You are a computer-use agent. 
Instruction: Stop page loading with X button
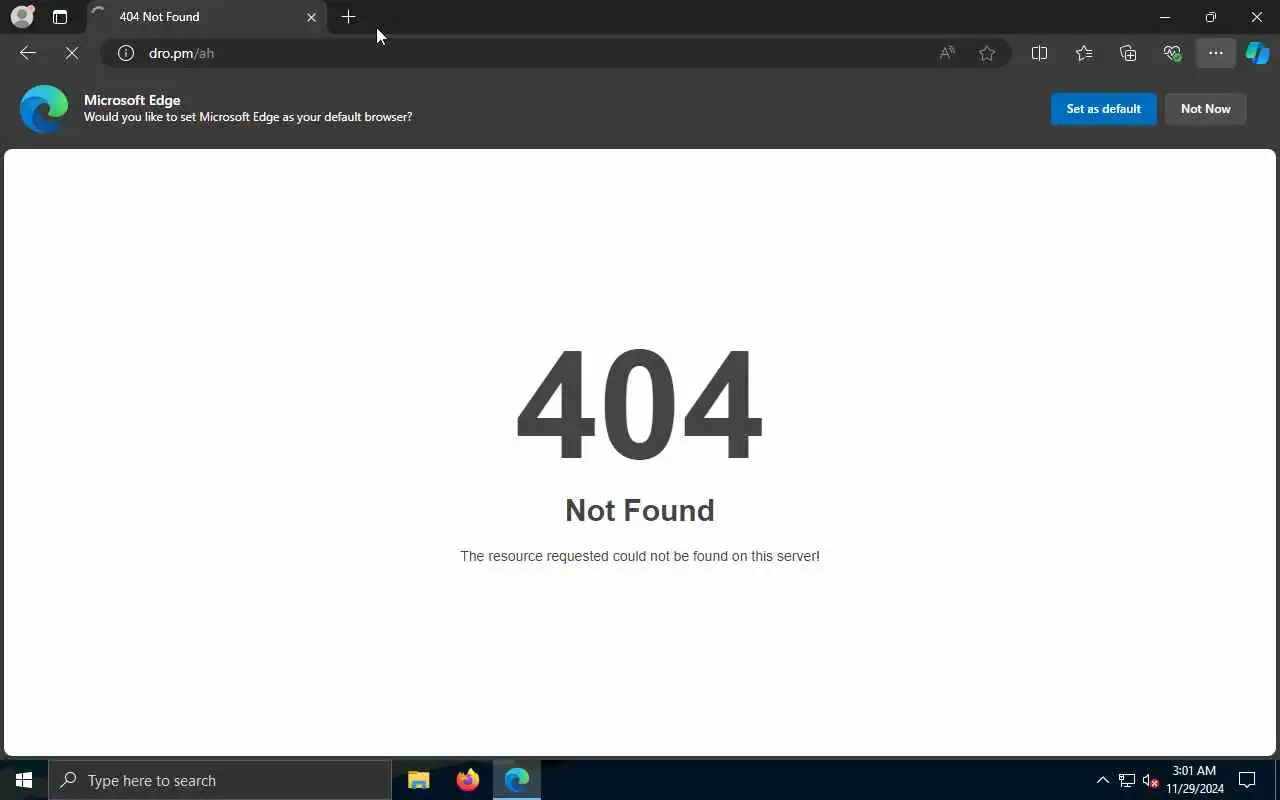(72, 53)
